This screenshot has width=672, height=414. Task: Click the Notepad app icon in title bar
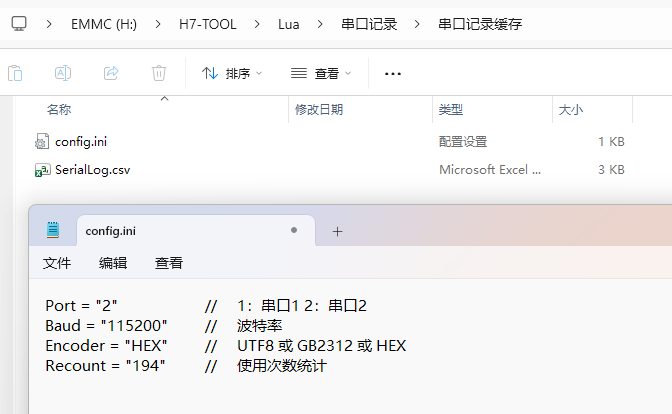point(53,230)
